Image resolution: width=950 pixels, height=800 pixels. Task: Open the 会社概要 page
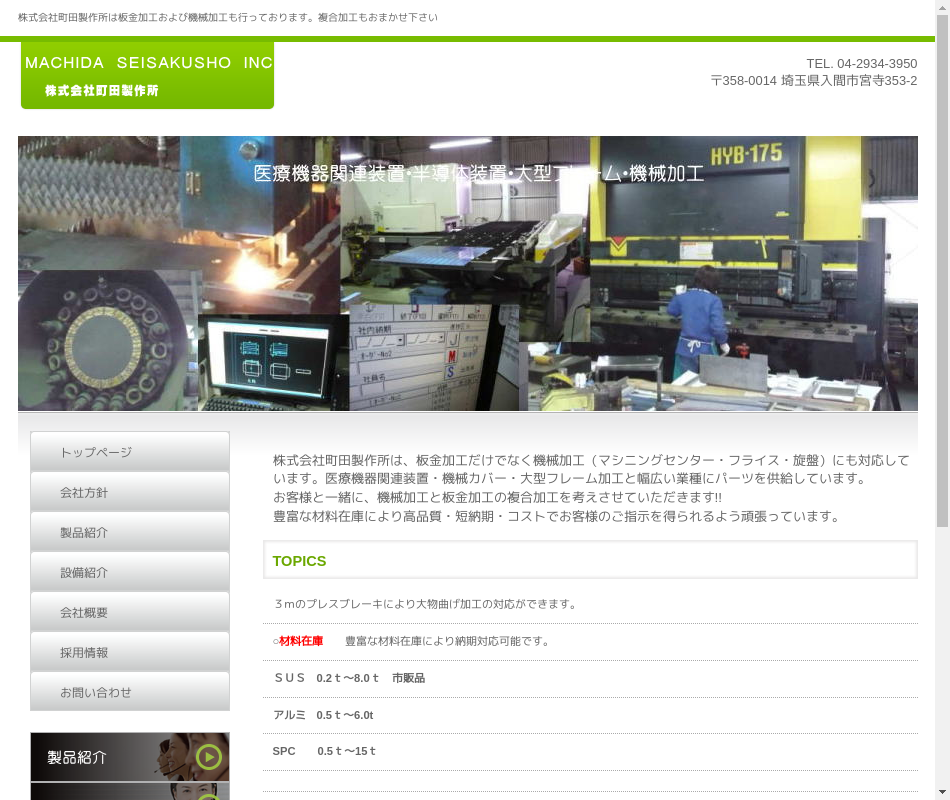point(130,612)
